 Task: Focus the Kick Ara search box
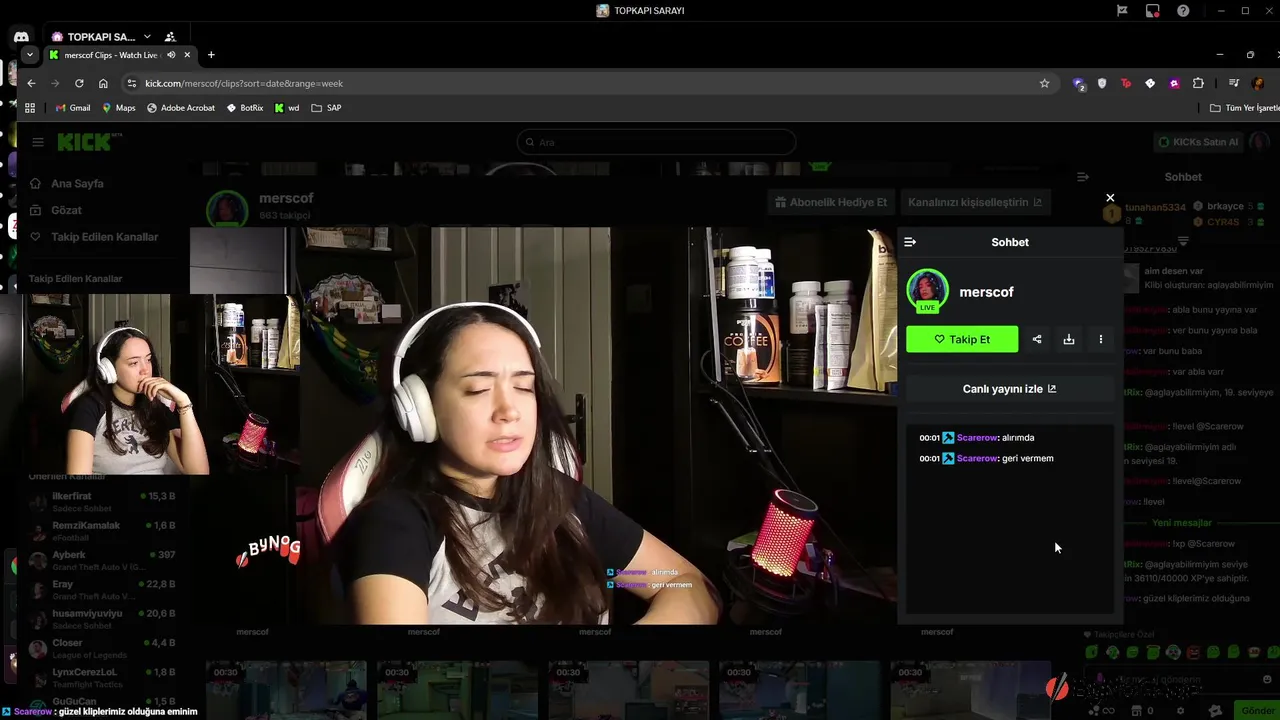click(657, 142)
